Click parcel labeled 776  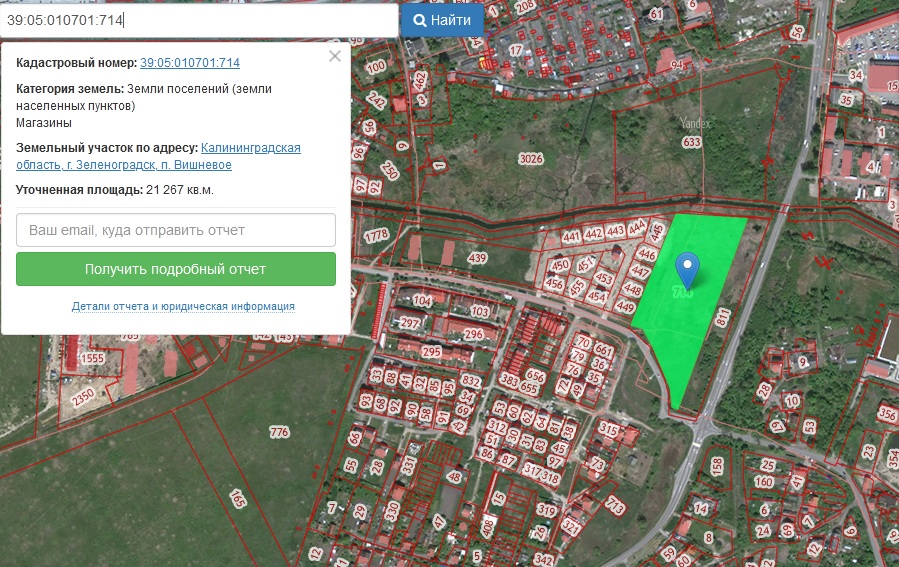pos(279,432)
